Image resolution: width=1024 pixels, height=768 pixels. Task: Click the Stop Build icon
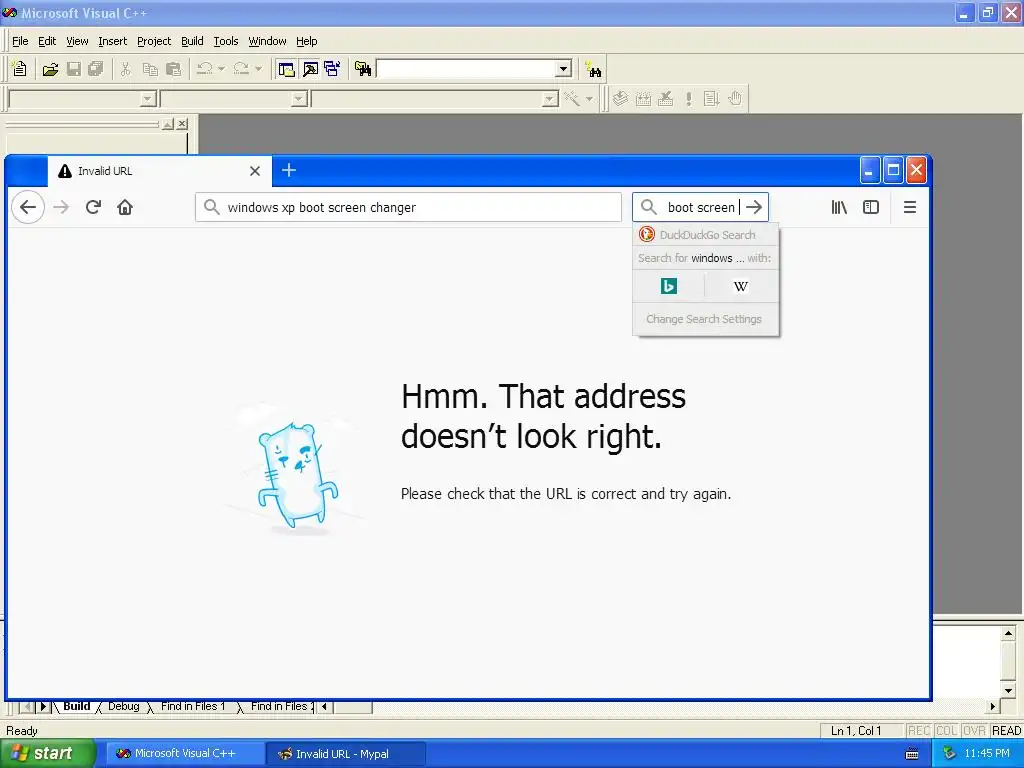(x=665, y=99)
